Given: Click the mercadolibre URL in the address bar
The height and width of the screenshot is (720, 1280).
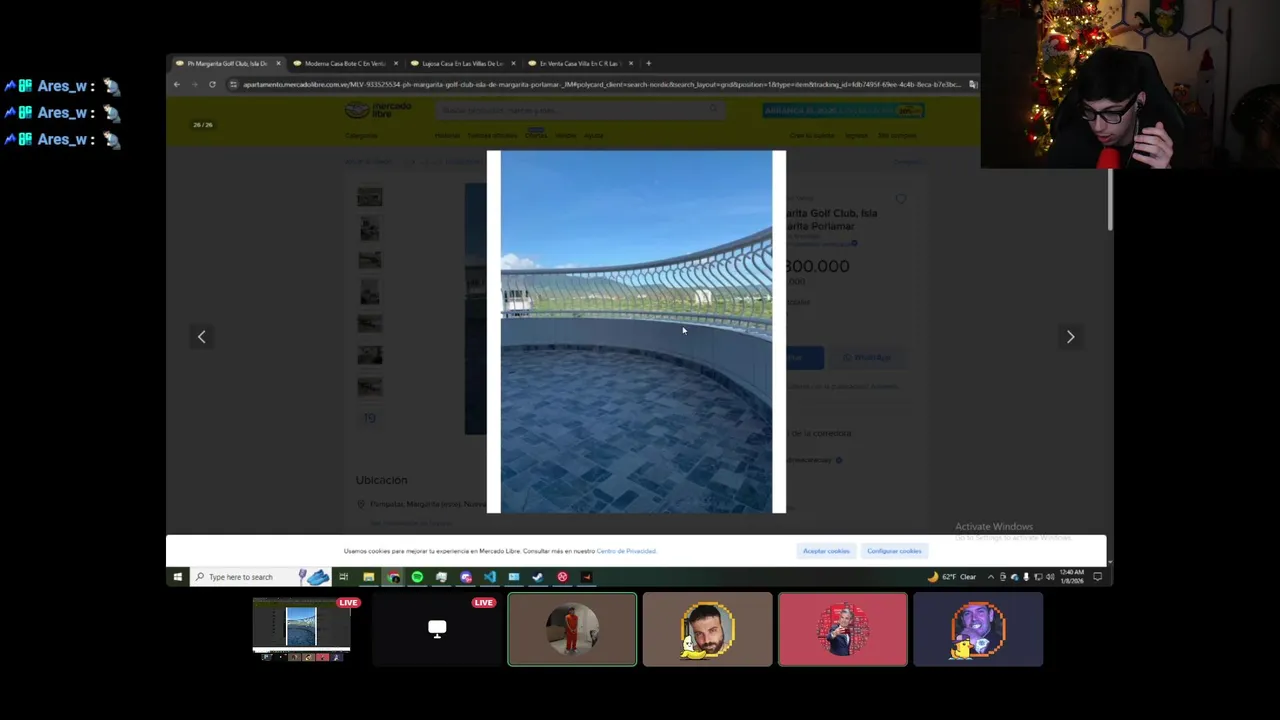Looking at the screenshot, I should (600, 84).
